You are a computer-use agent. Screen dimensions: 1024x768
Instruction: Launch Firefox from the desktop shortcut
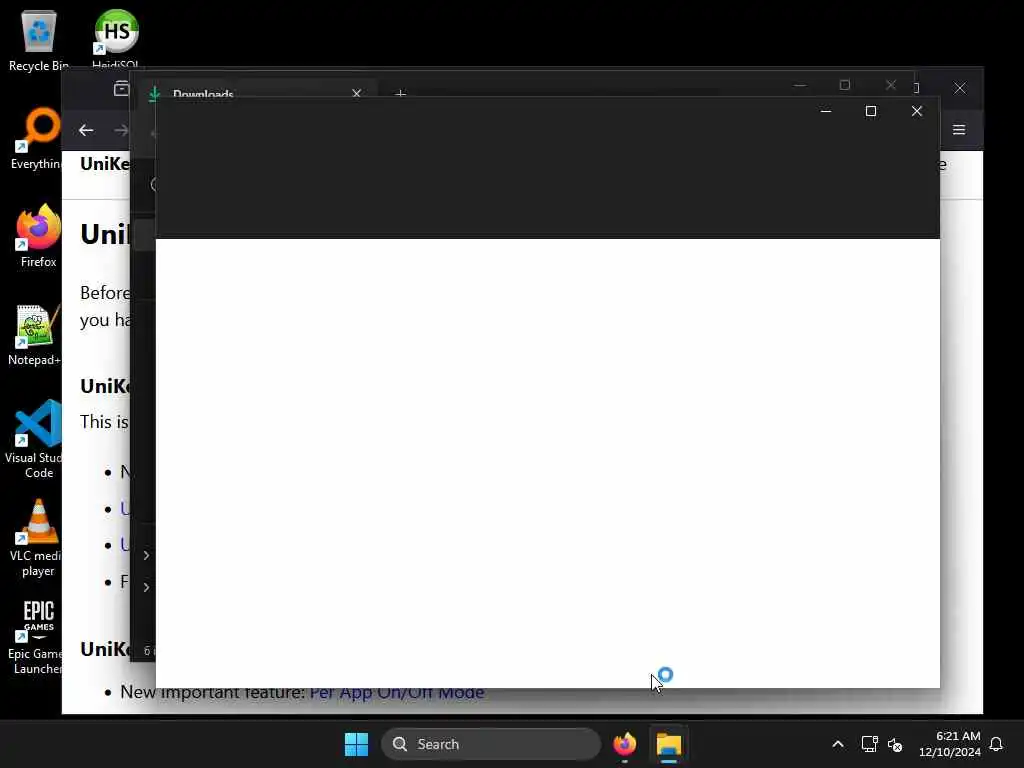click(x=38, y=236)
